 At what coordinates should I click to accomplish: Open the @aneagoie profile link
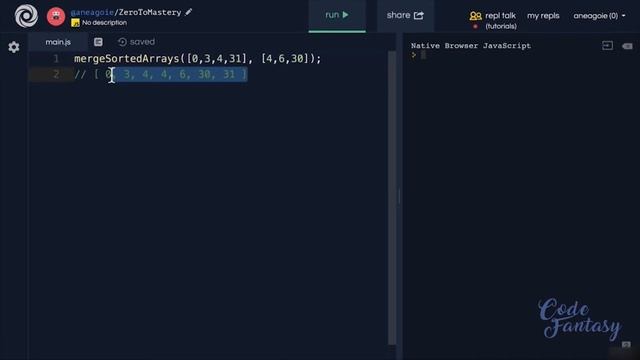92,12
